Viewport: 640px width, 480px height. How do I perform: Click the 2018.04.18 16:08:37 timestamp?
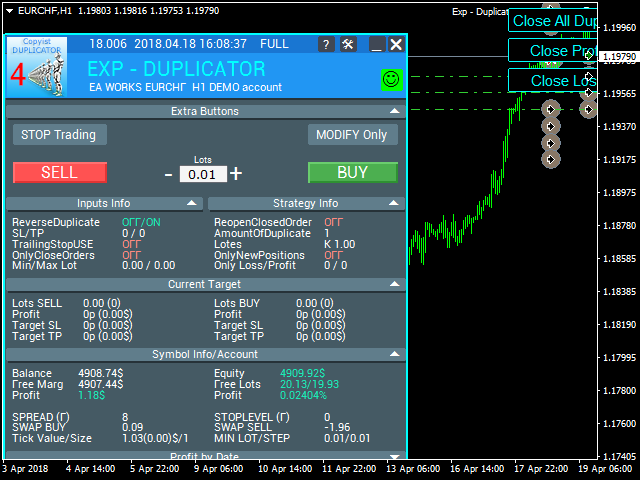191,44
